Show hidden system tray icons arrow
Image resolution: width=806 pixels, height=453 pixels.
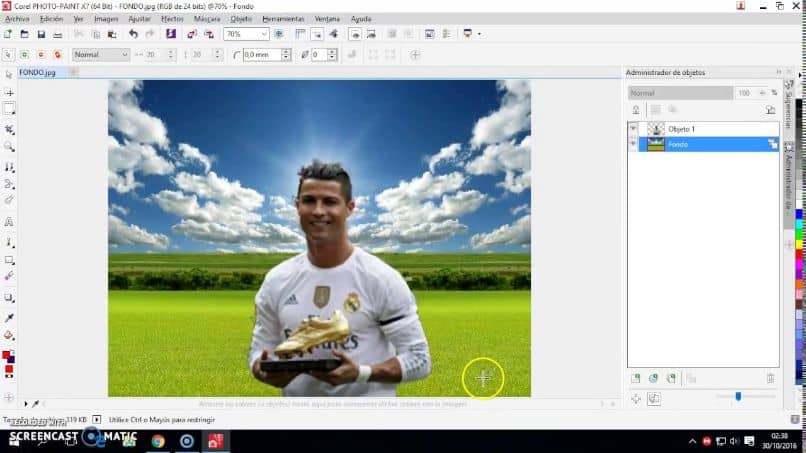[692, 441]
